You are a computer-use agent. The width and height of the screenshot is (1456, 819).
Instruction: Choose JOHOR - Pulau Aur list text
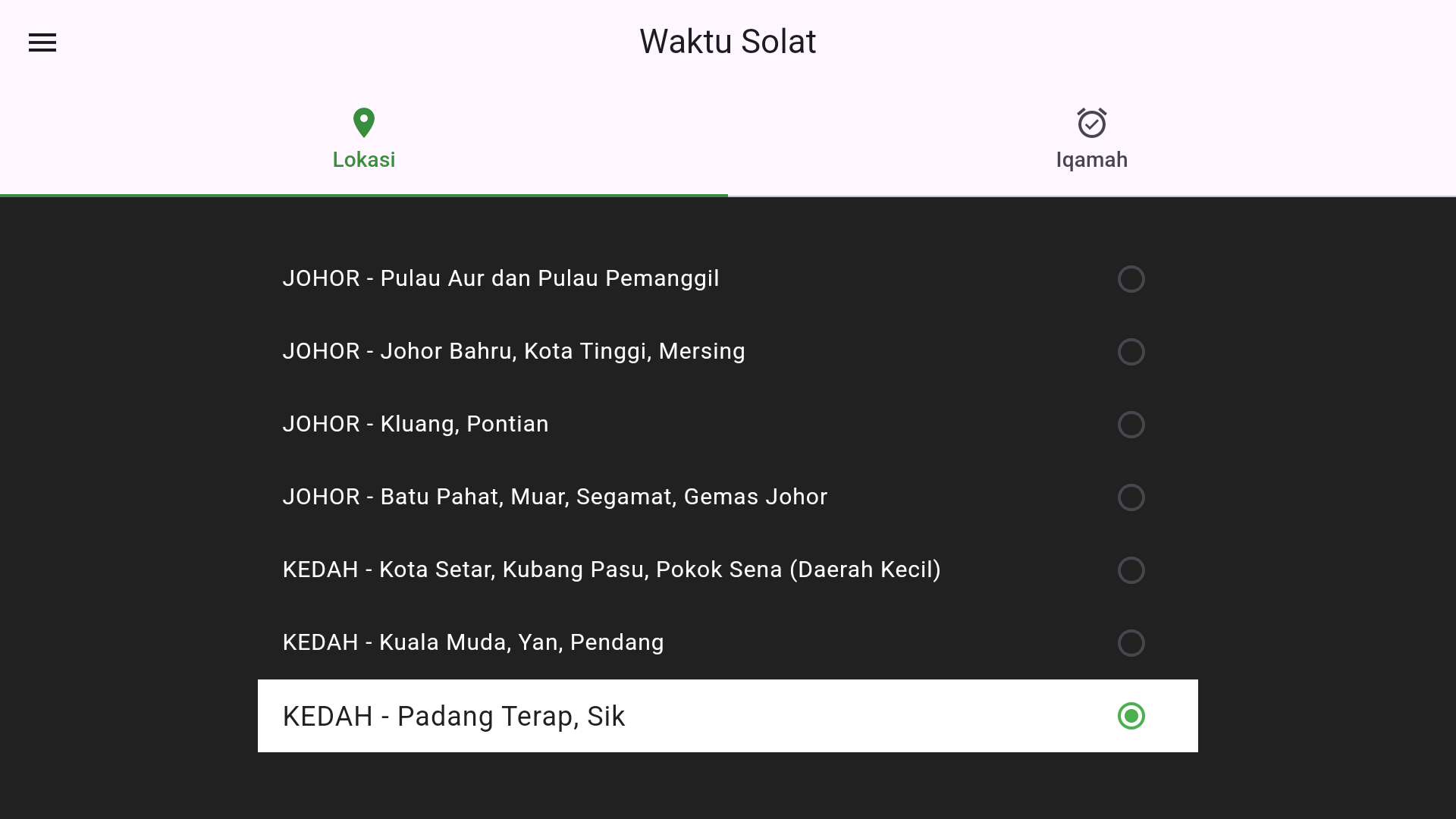pyautogui.click(x=500, y=278)
